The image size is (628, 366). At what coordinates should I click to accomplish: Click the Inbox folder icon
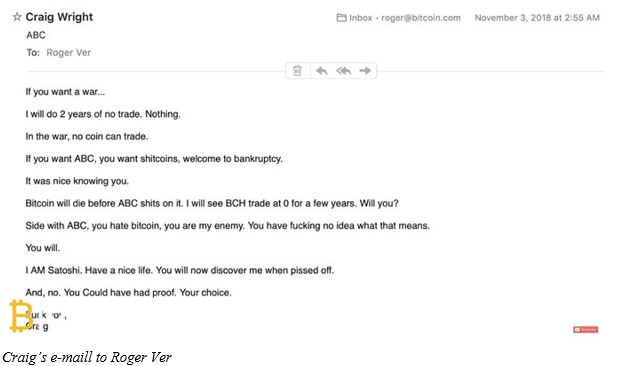point(341,18)
